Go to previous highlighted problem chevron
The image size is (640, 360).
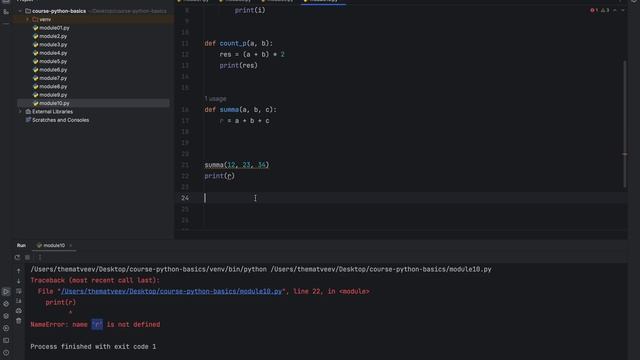tap(615, 10)
